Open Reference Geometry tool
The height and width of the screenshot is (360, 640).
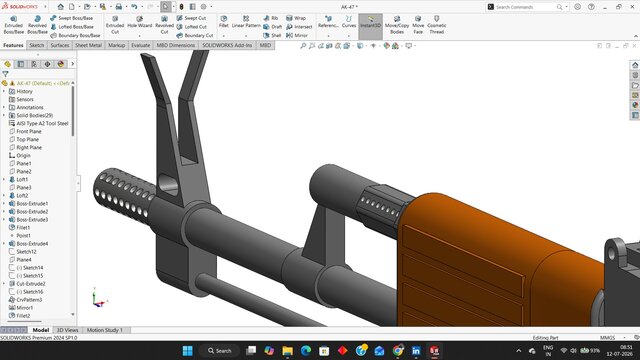328,22
